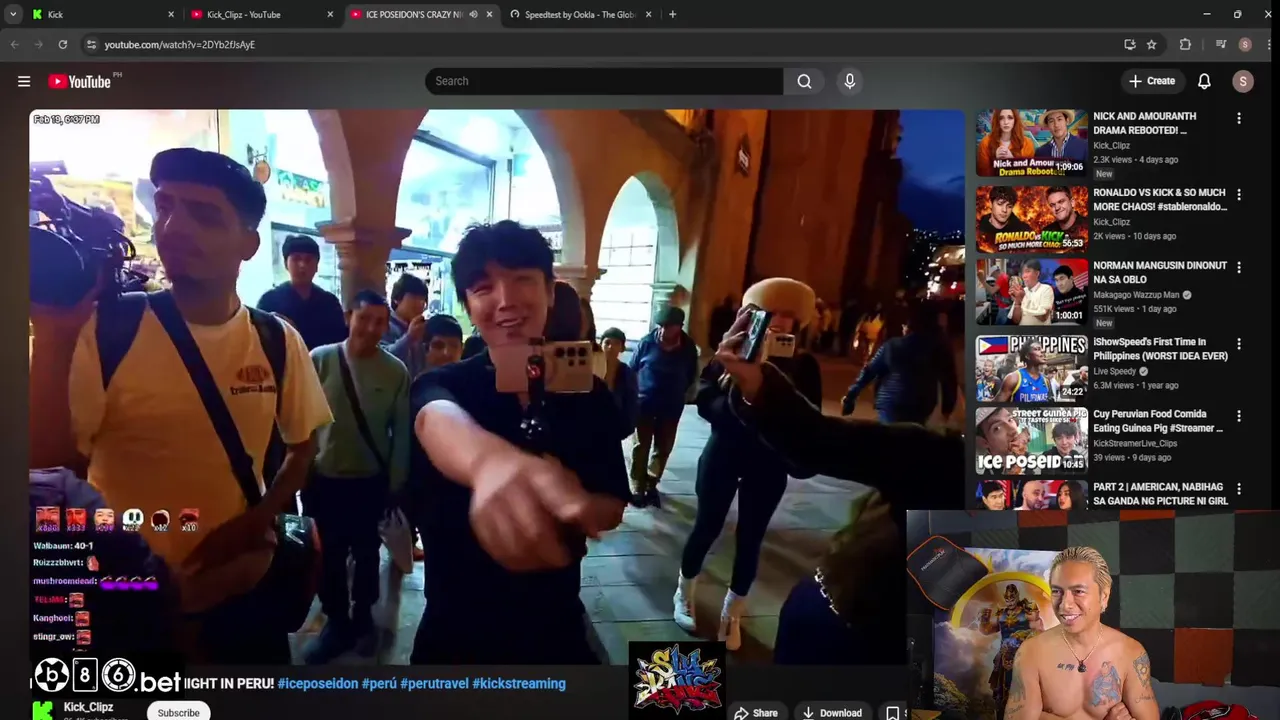1280x720 pixels.
Task: Open options for Nick and Amouranth video
Action: pos(1239,119)
